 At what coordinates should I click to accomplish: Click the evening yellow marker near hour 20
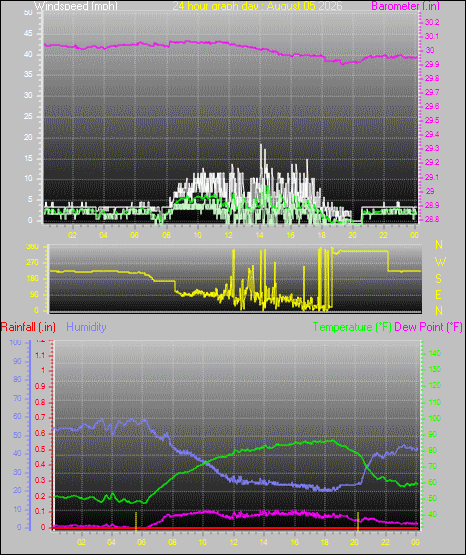358,521
